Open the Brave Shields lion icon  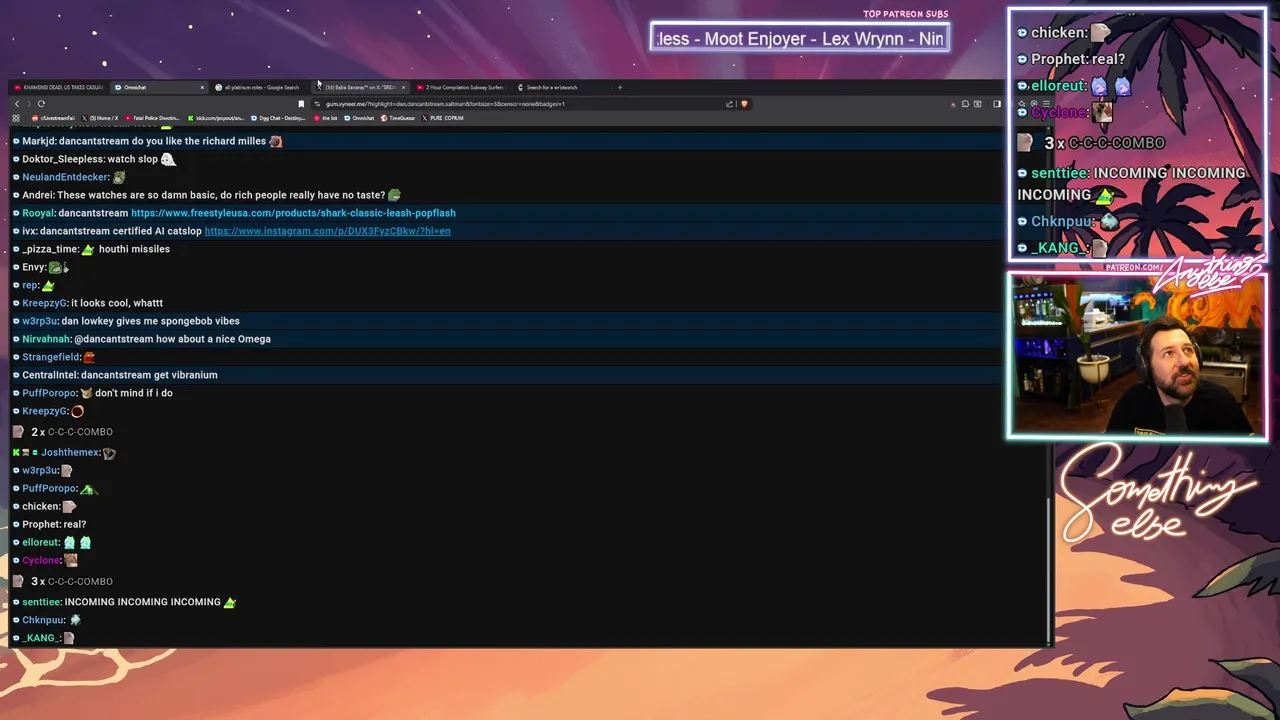(x=743, y=104)
